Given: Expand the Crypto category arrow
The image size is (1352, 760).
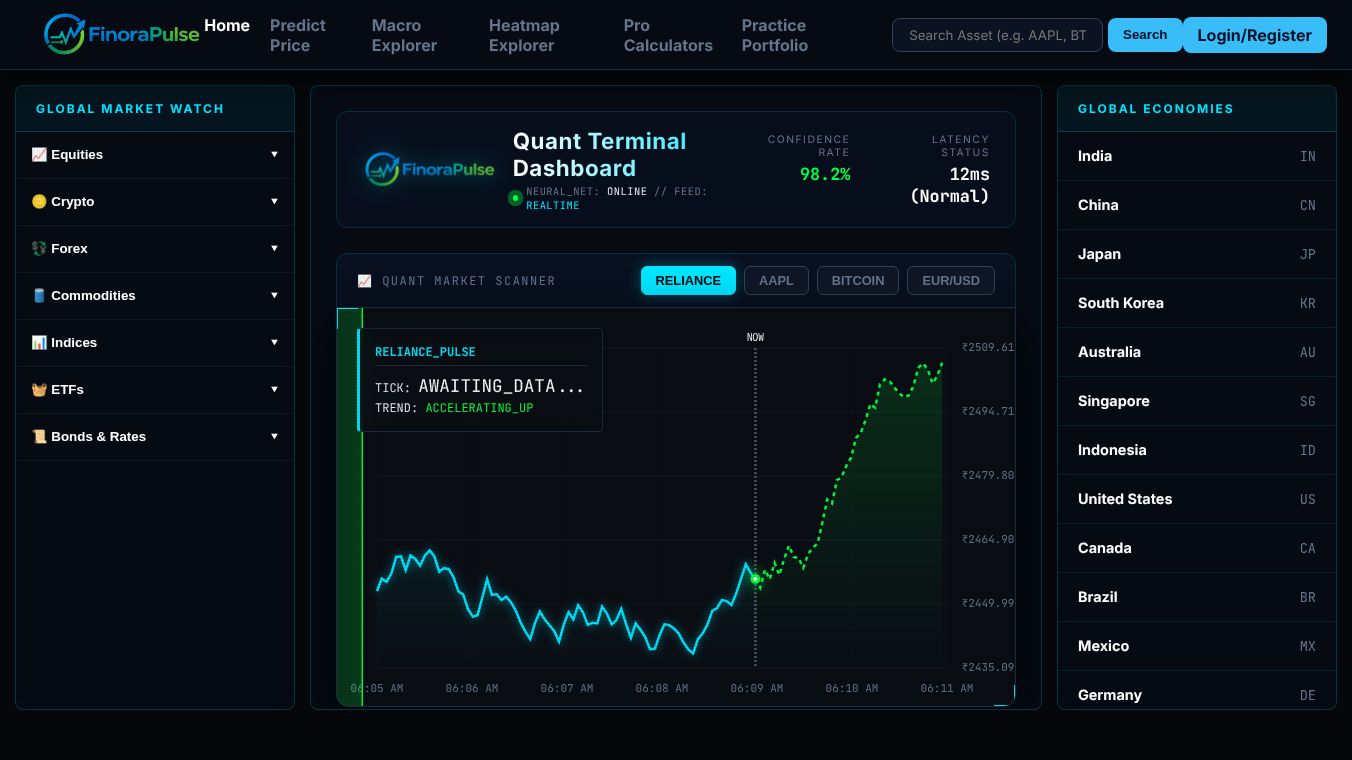Looking at the screenshot, I should (274, 202).
